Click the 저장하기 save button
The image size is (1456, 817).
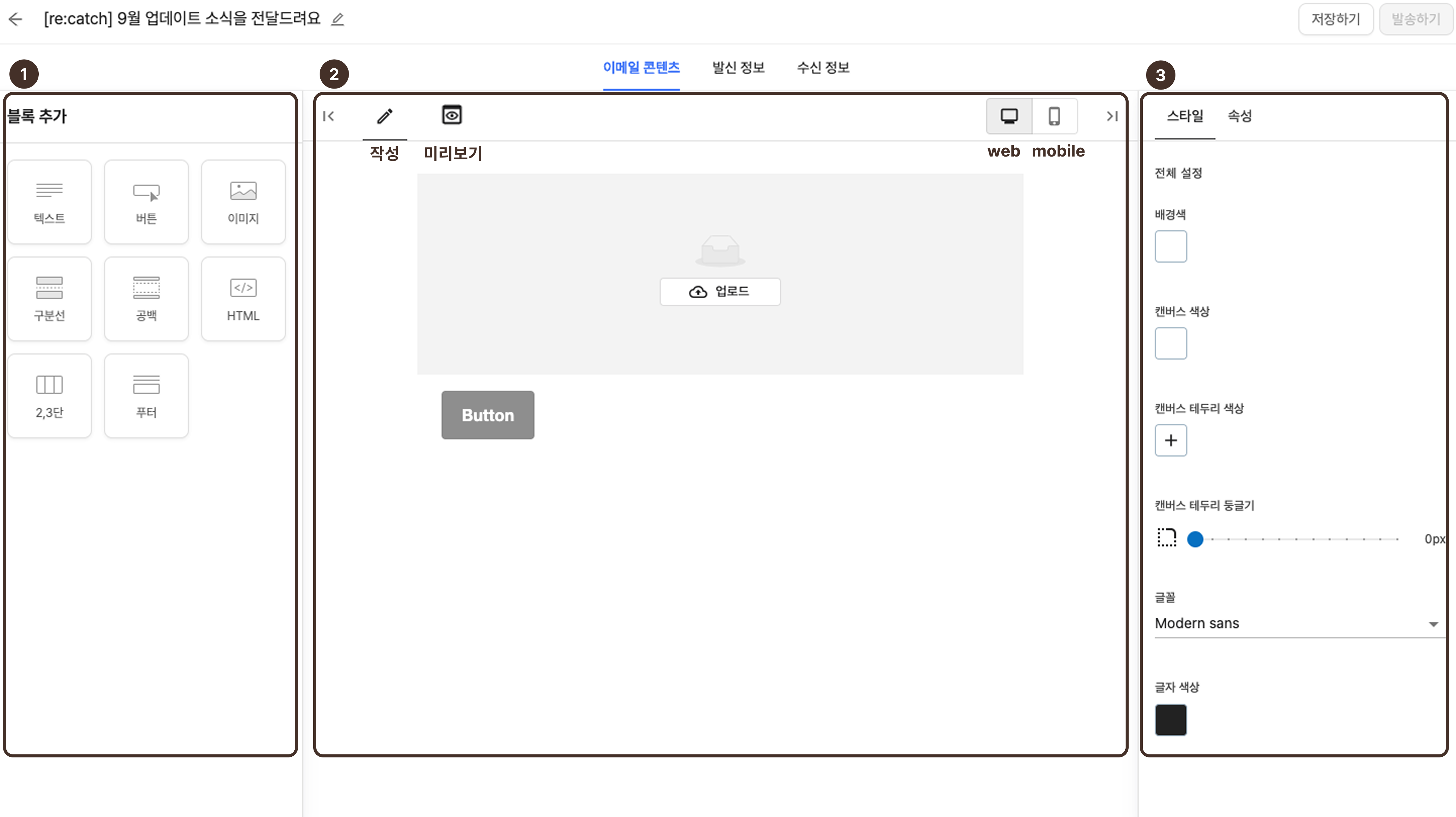click(1335, 19)
